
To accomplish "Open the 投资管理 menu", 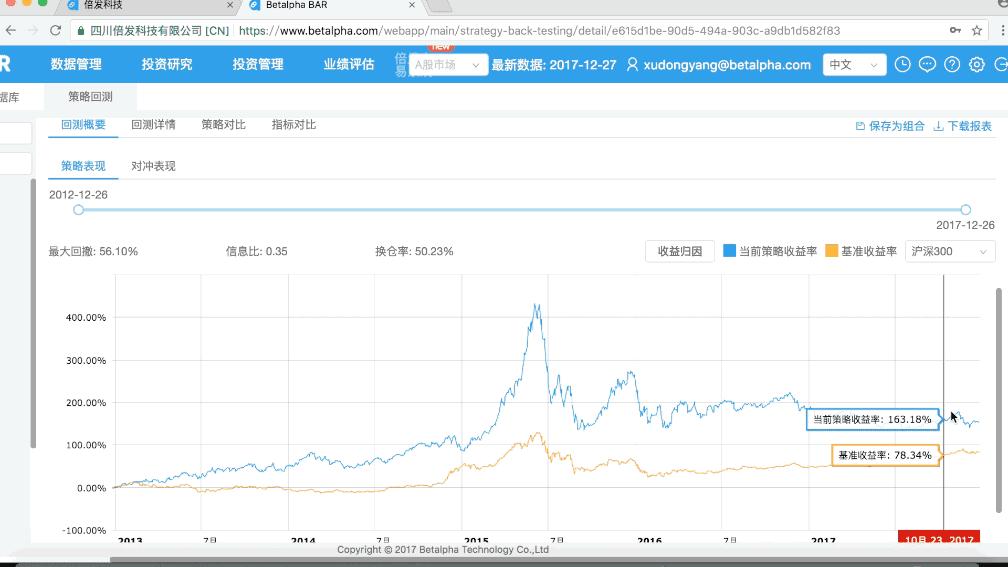I will click(258, 64).
